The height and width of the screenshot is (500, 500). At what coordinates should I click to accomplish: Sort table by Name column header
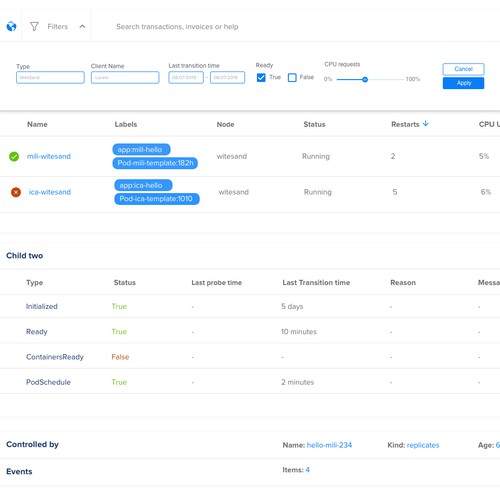tap(37, 124)
